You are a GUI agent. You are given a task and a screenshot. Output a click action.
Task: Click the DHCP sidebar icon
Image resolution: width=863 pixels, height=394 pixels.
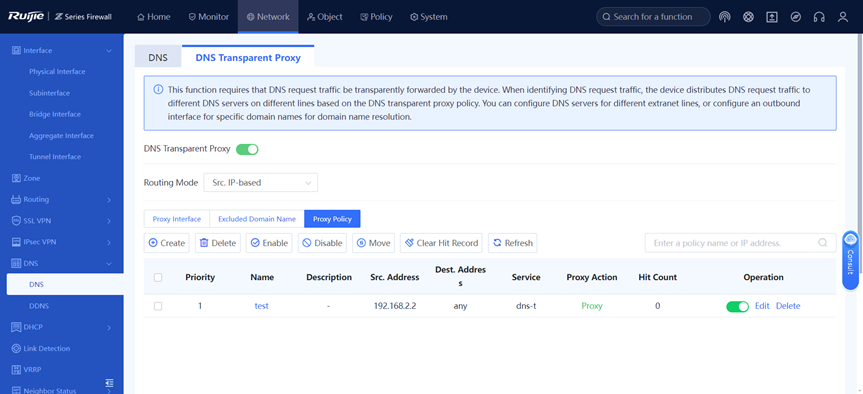[x=16, y=327]
